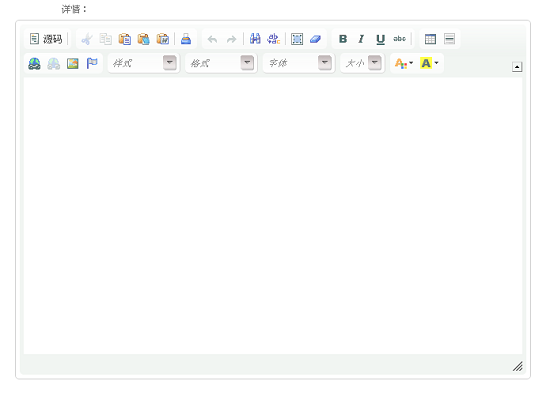Insert a hyperlink with globe icon
This screenshot has height=396, width=550.
point(34,63)
